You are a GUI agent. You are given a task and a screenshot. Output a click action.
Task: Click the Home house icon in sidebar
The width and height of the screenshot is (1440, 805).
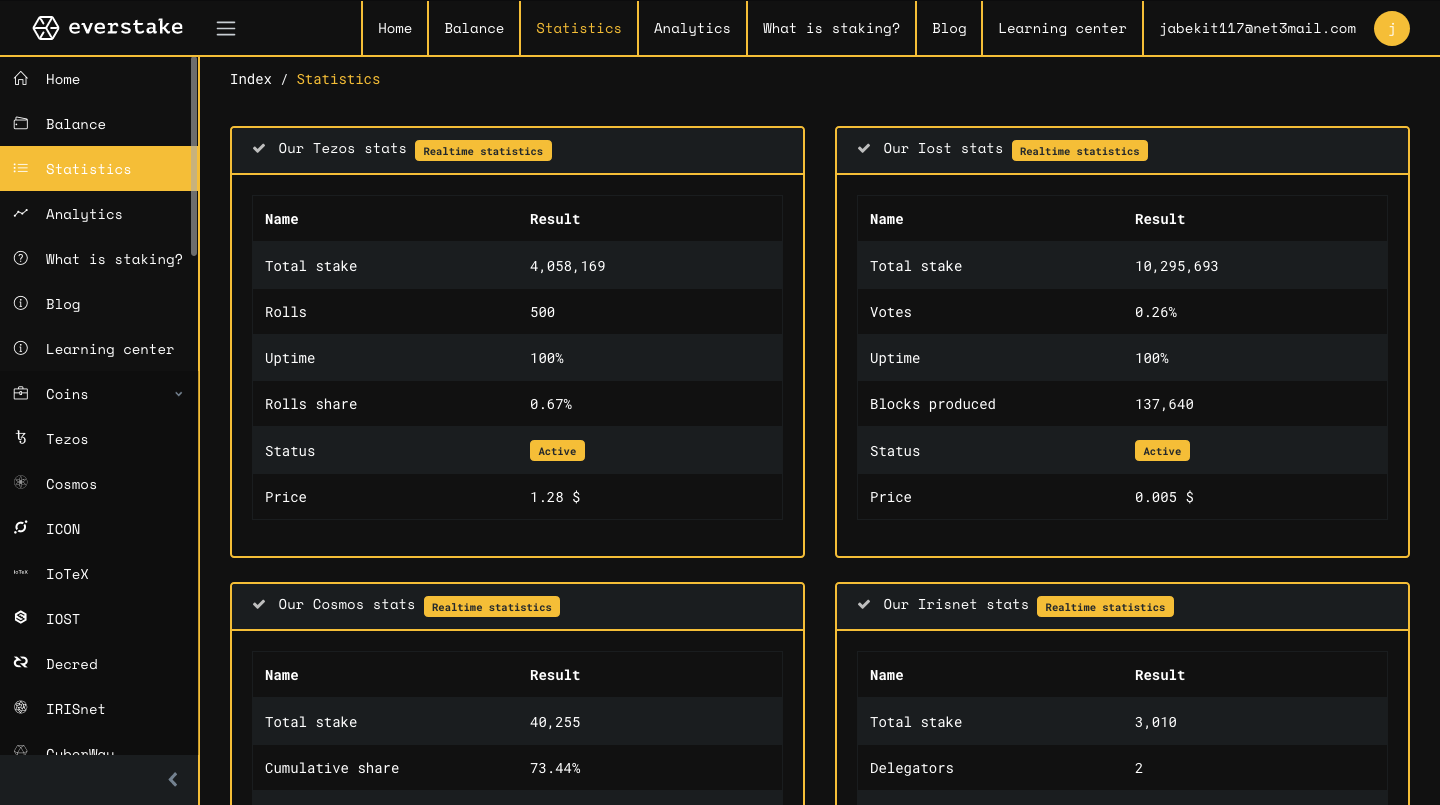[21, 78]
